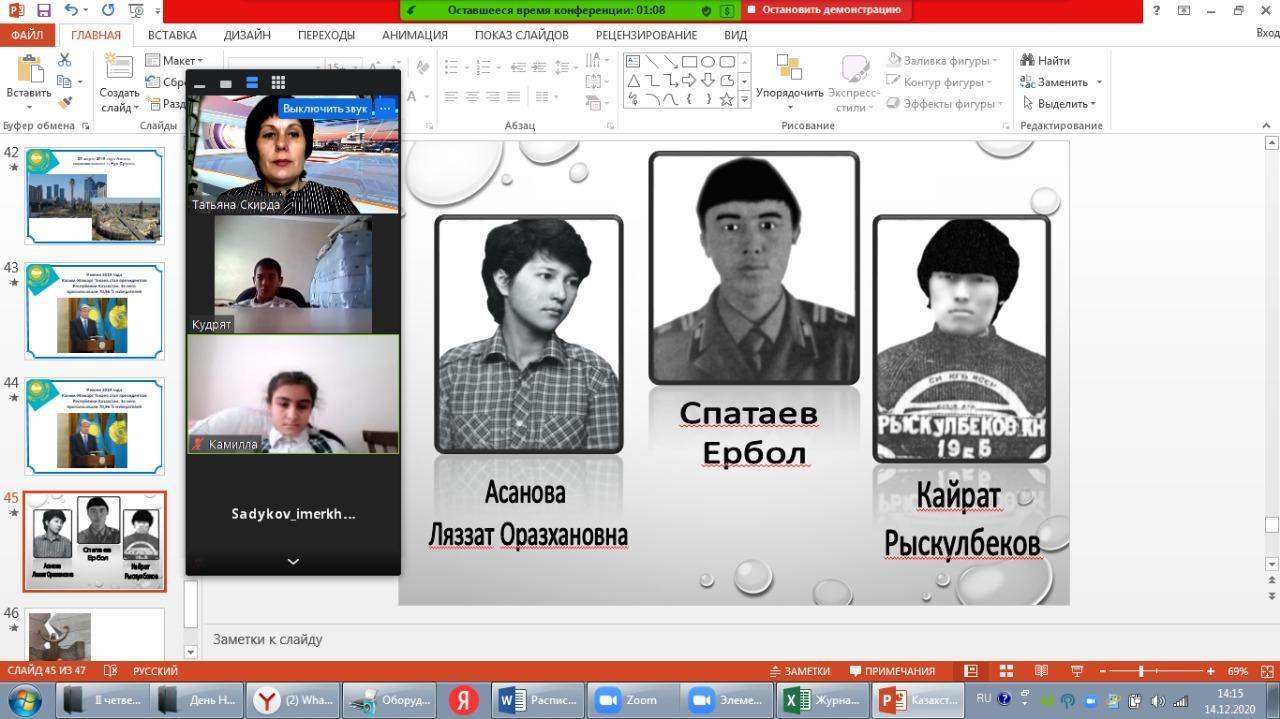Click the Найти find button
Image resolution: width=1280 pixels, height=719 pixels.
pyautogui.click(x=1046, y=60)
